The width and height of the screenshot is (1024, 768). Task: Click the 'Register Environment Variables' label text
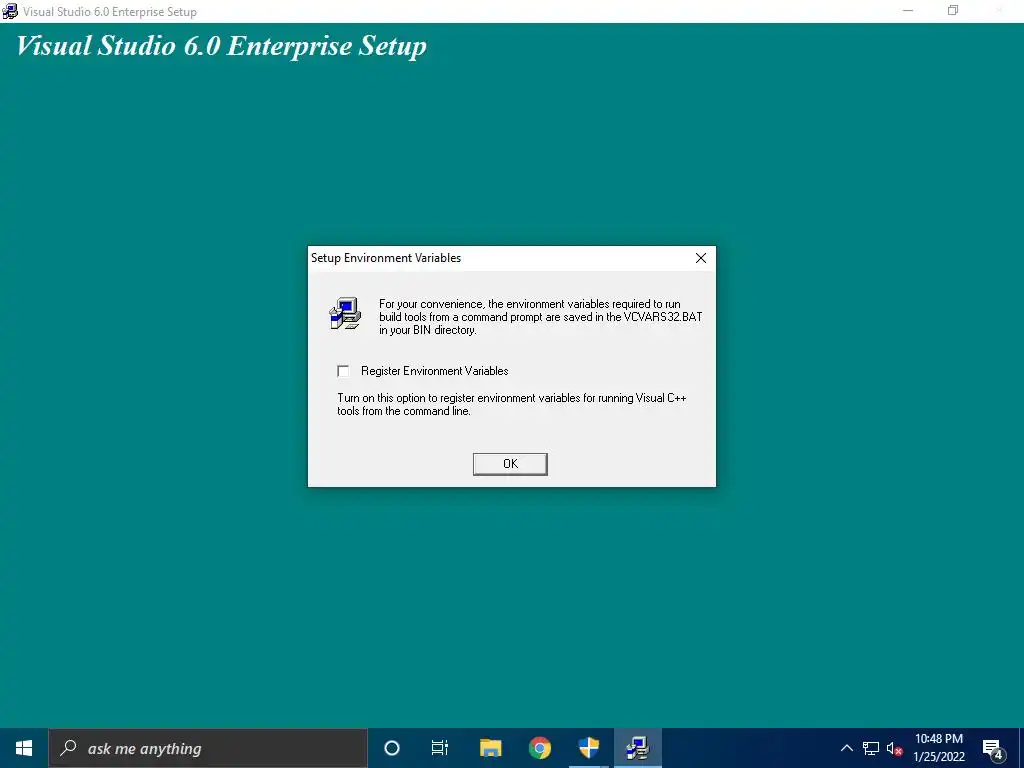point(434,371)
